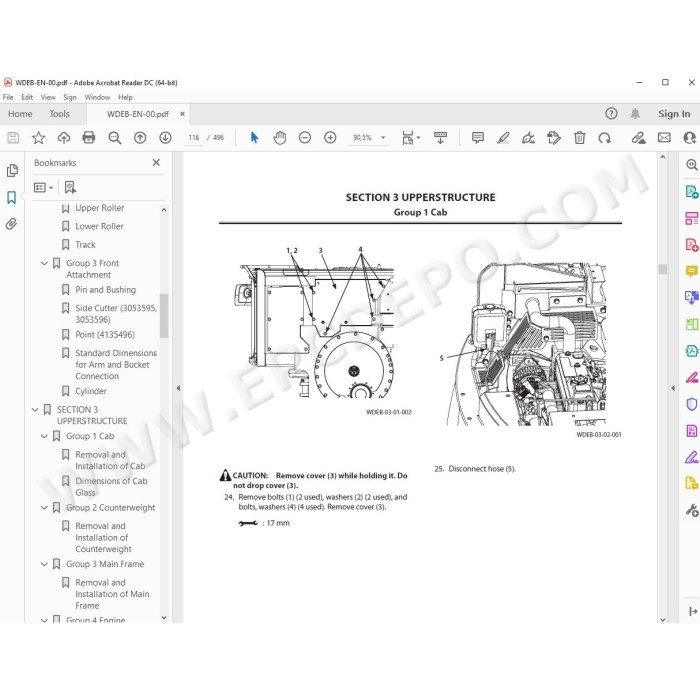Switch to the Tools tab

point(59,114)
